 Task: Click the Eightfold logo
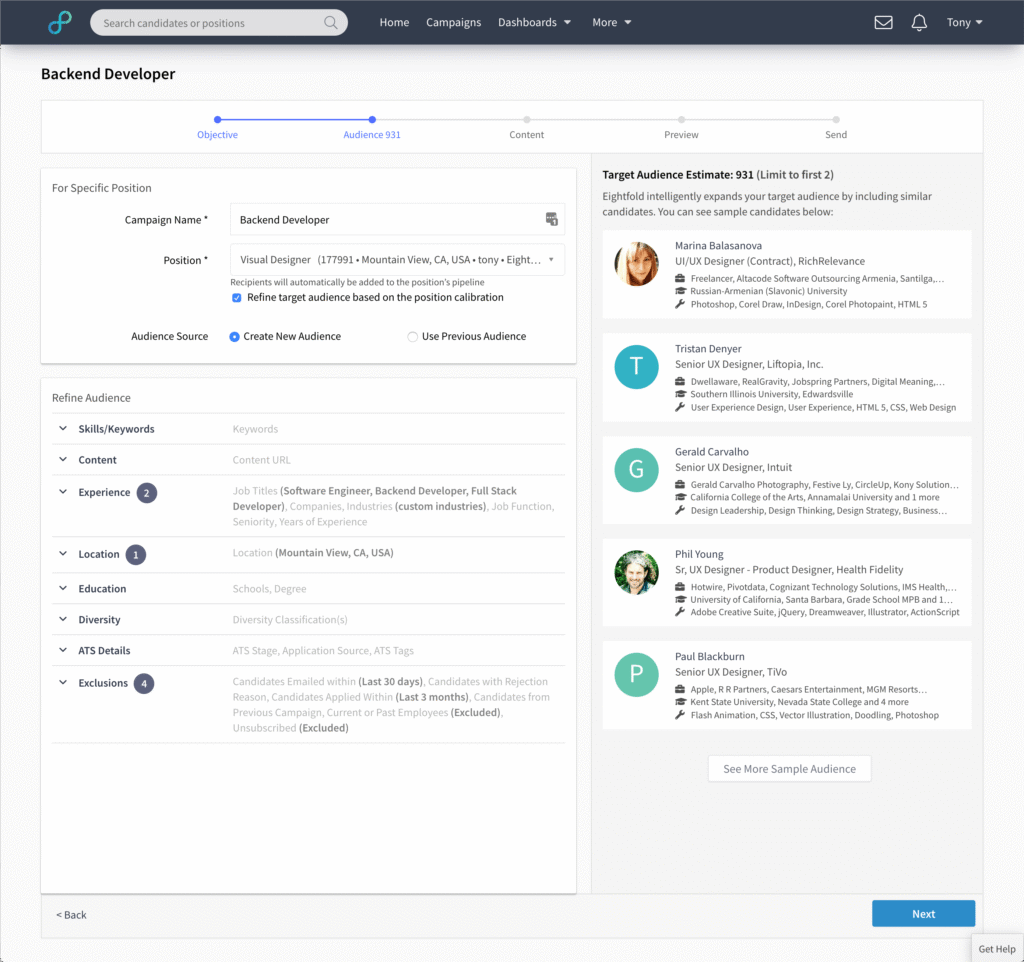click(59, 21)
